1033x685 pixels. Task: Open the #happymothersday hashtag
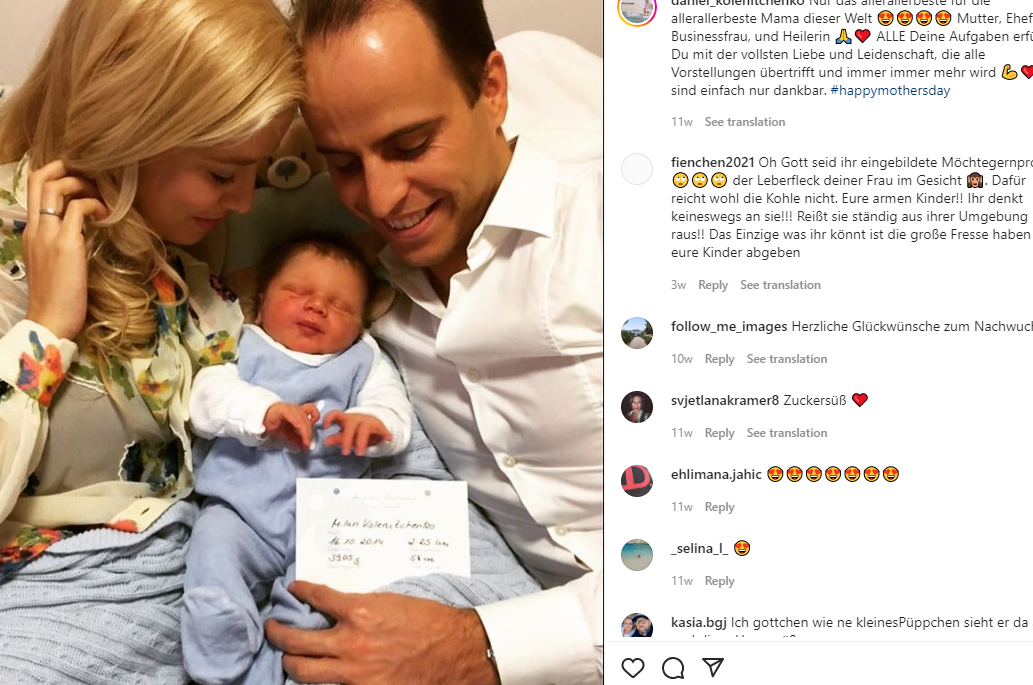pos(890,90)
